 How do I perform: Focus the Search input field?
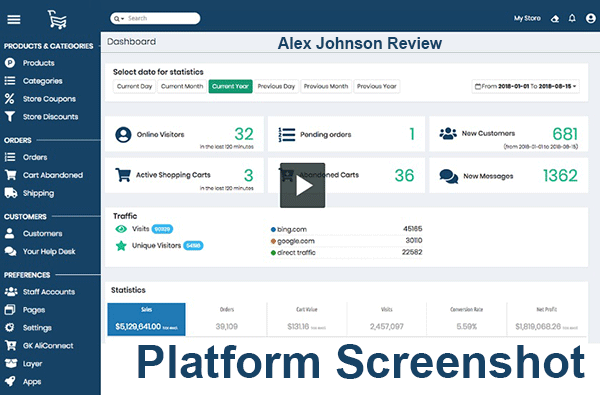tap(155, 18)
